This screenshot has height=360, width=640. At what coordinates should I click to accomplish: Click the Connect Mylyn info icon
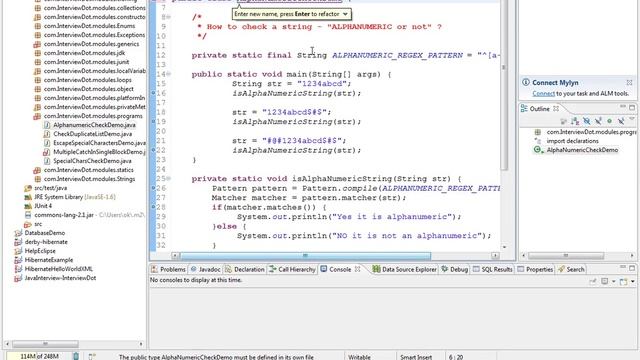[526, 82]
